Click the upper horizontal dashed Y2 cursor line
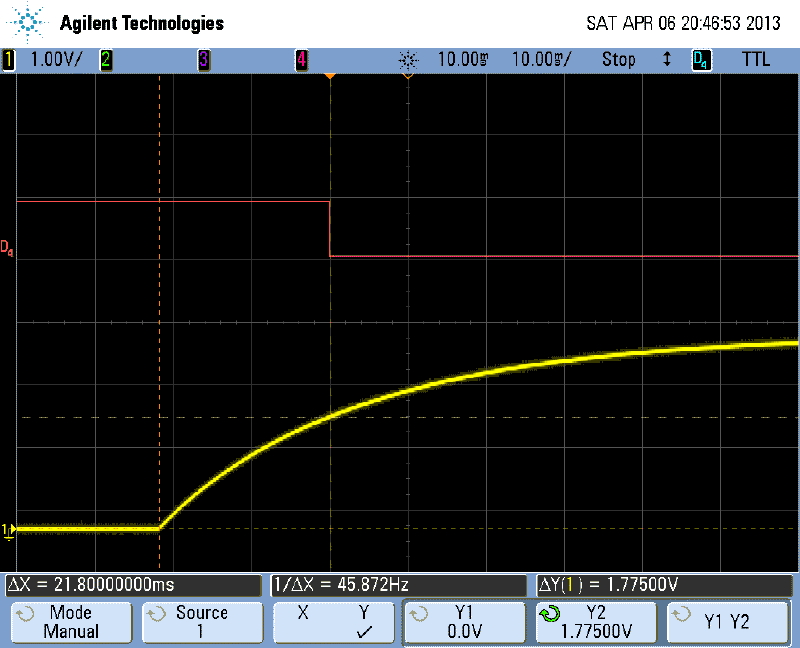The width and height of the screenshot is (800, 648). tap(408, 417)
